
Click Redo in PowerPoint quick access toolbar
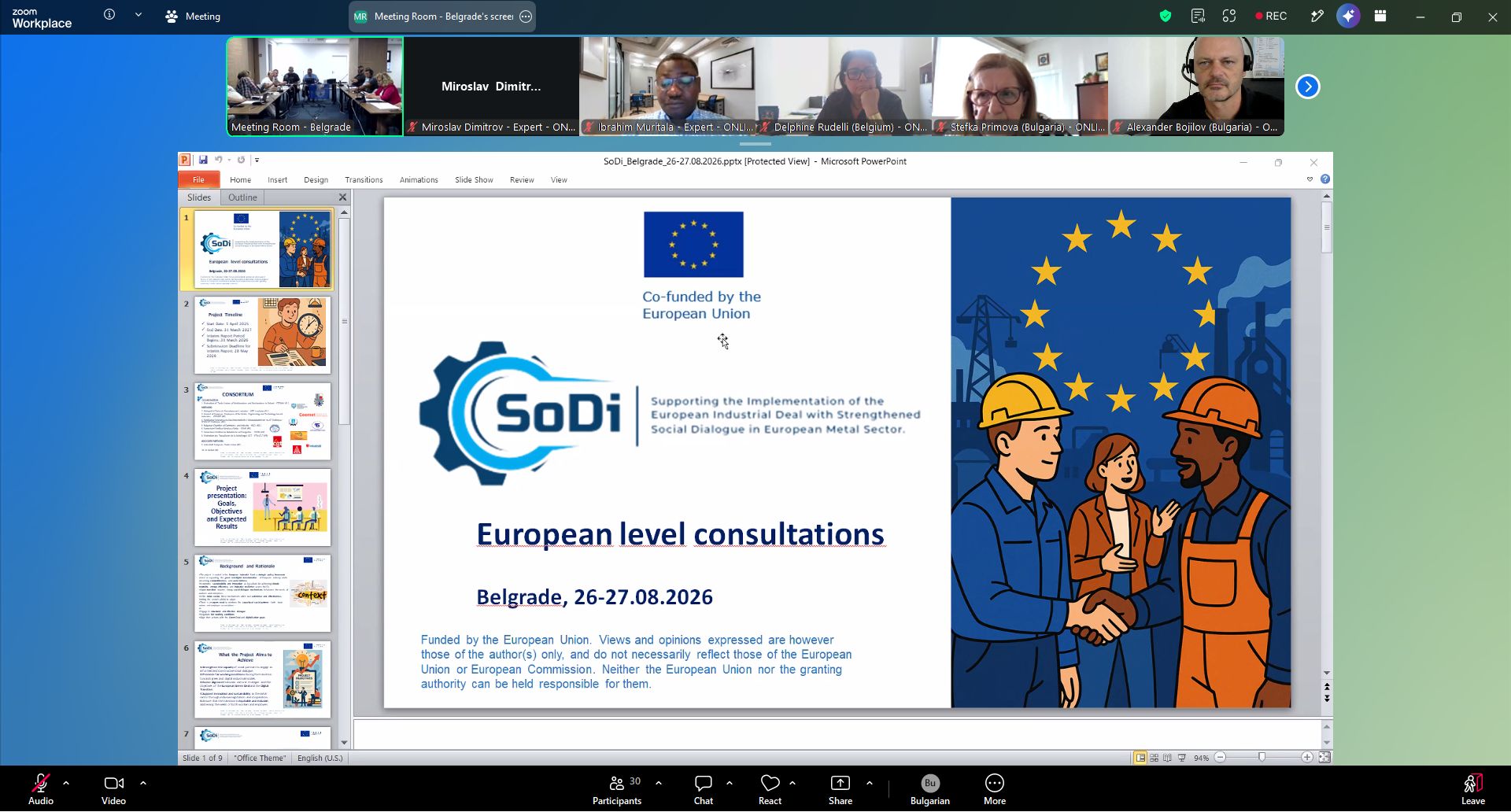(241, 160)
